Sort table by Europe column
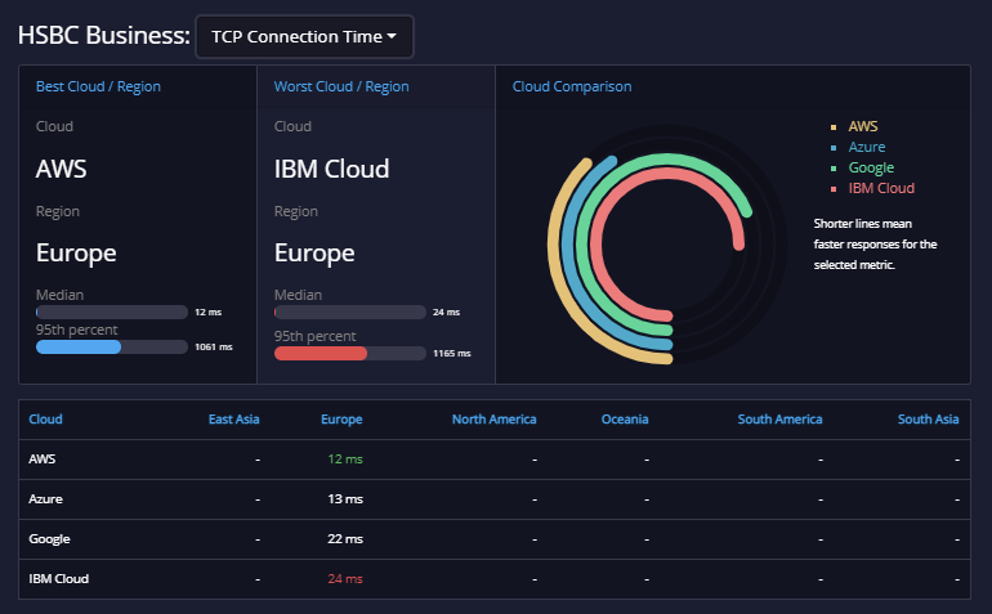Image resolution: width=992 pixels, height=614 pixels. [342, 419]
